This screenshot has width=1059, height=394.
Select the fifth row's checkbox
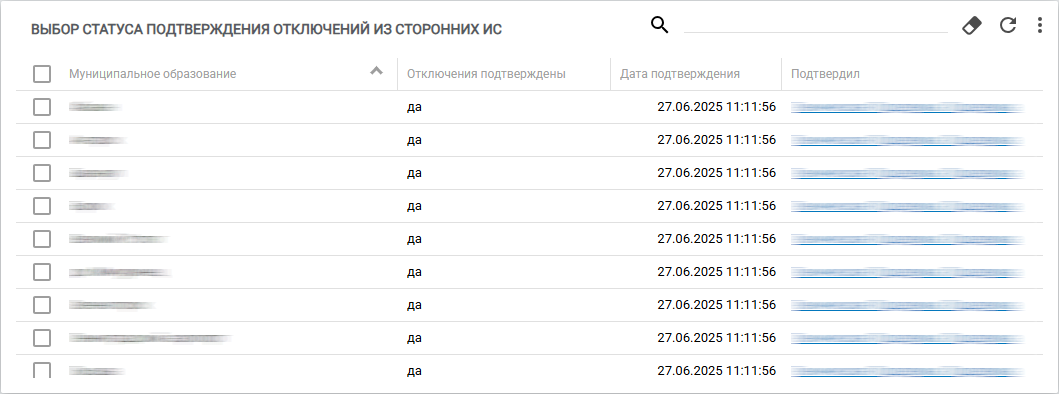[42, 239]
